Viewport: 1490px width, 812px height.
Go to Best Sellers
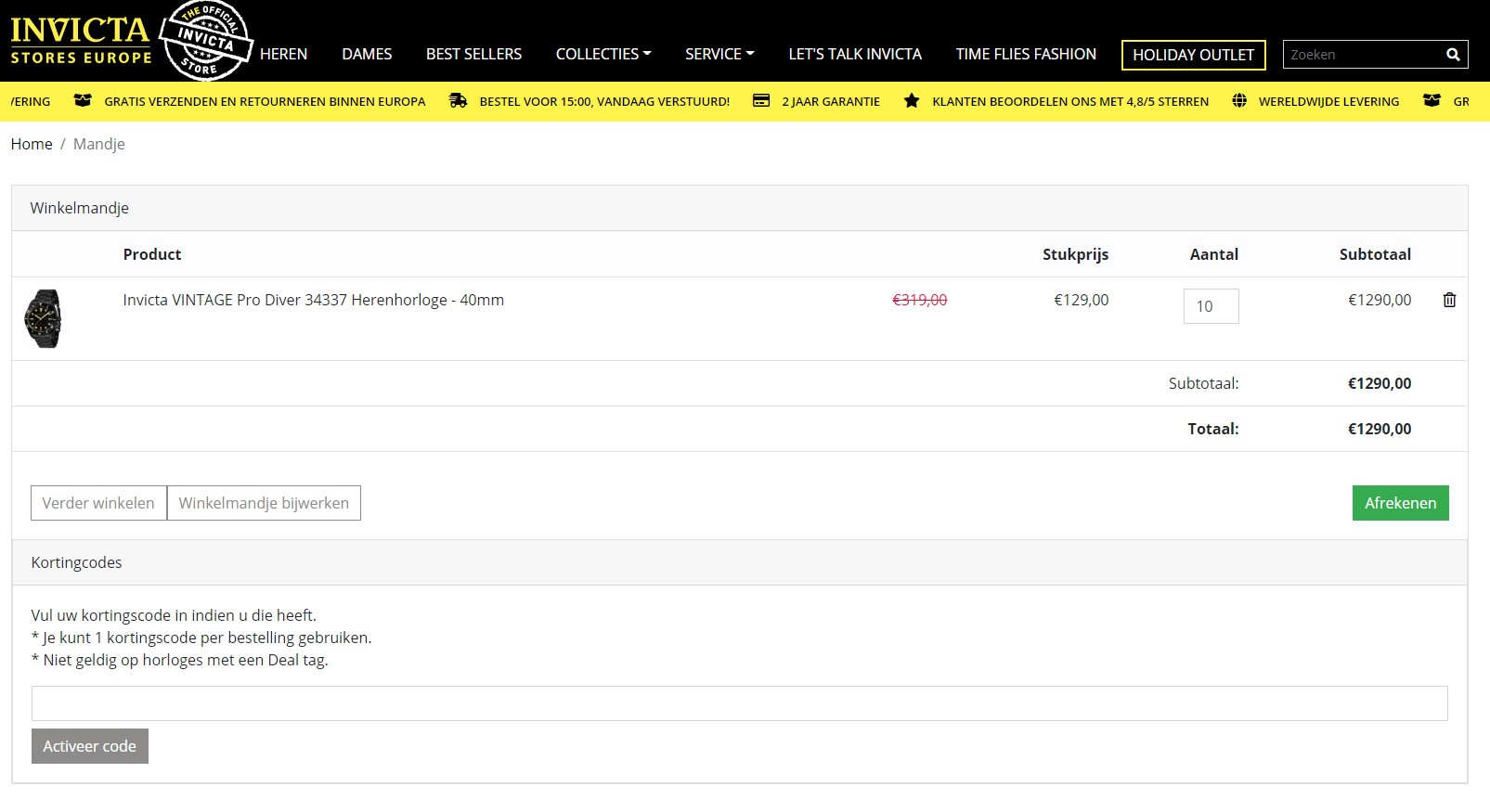473,54
